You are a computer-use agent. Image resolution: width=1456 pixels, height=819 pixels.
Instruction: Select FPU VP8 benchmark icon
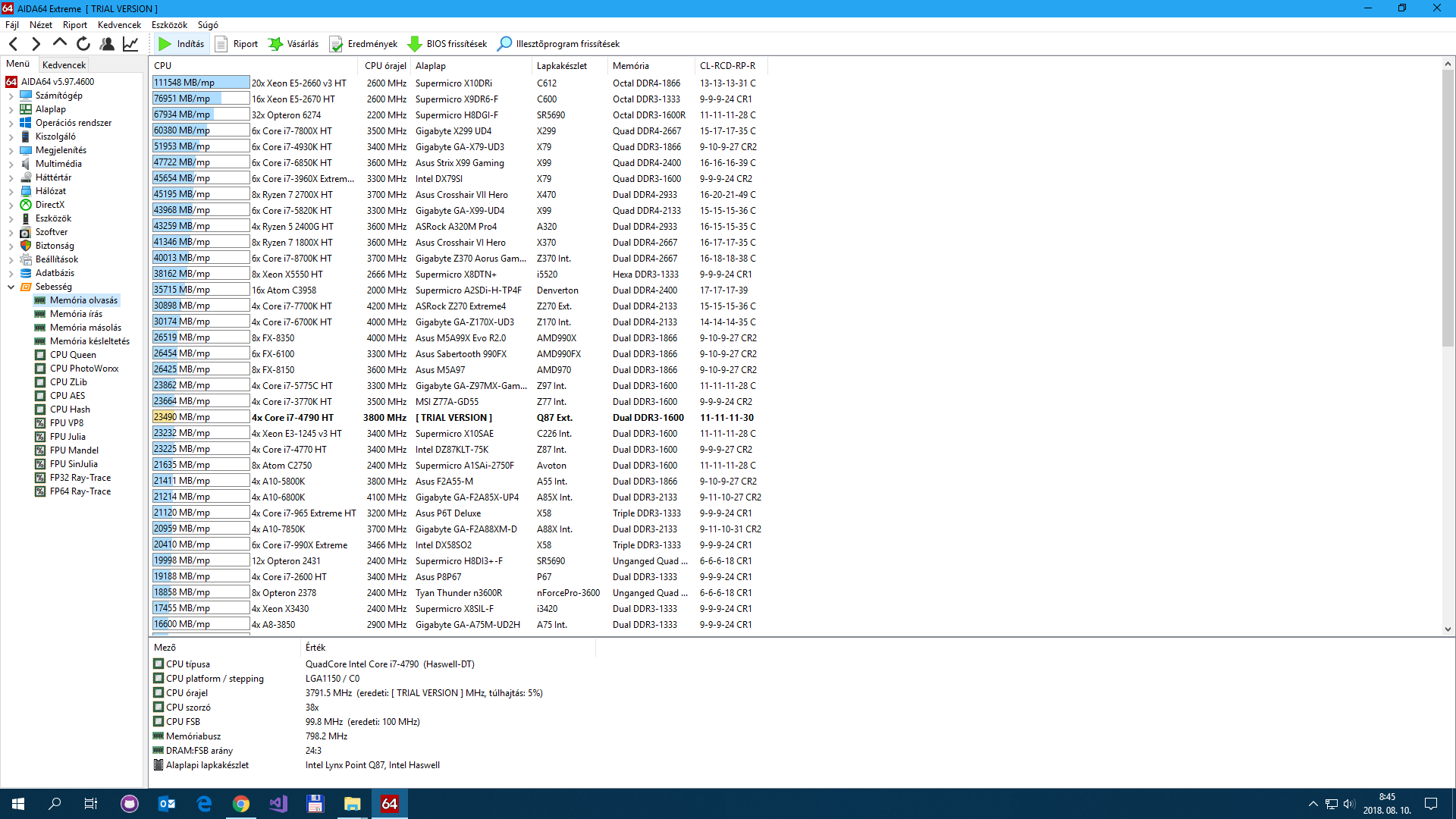(x=40, y=423)
